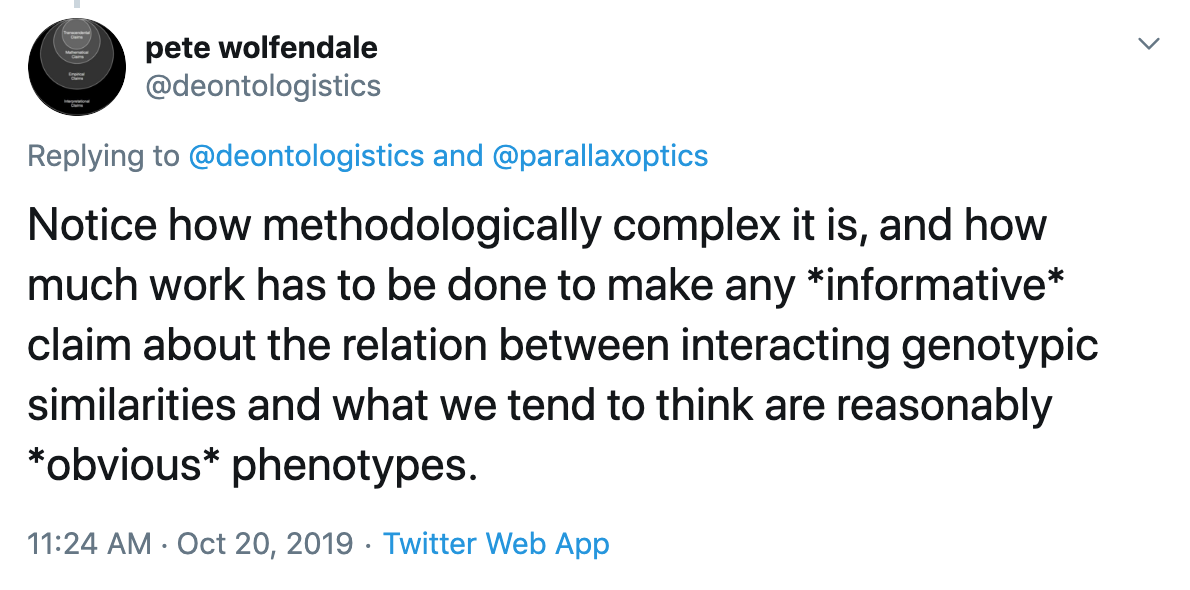Screen dimensions: 1190x590
Task: Open the pete wolfendale display name link
Action: coord(261,47)
